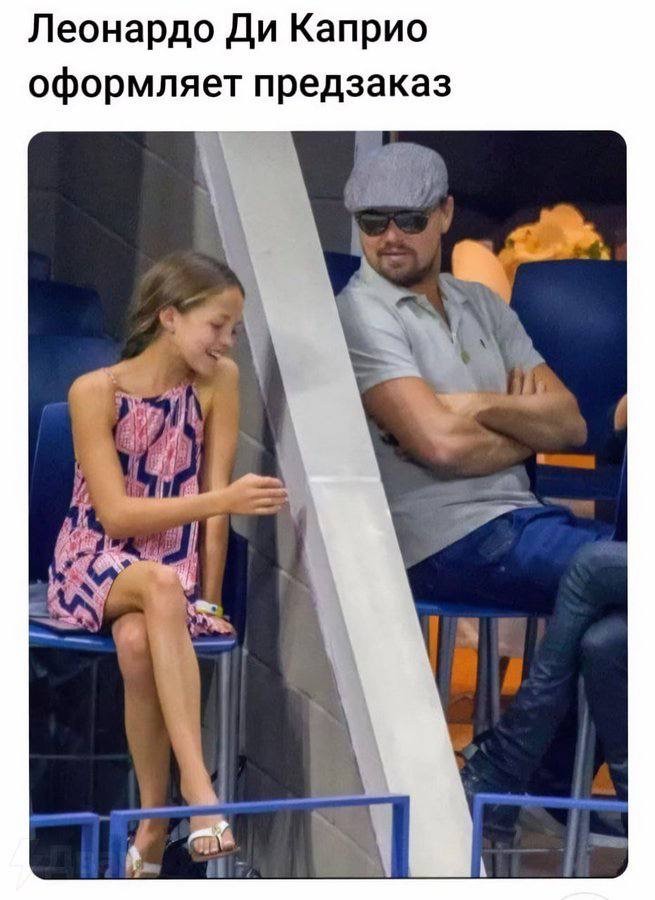Click the white sandal on the railing

tap(212, 840)
